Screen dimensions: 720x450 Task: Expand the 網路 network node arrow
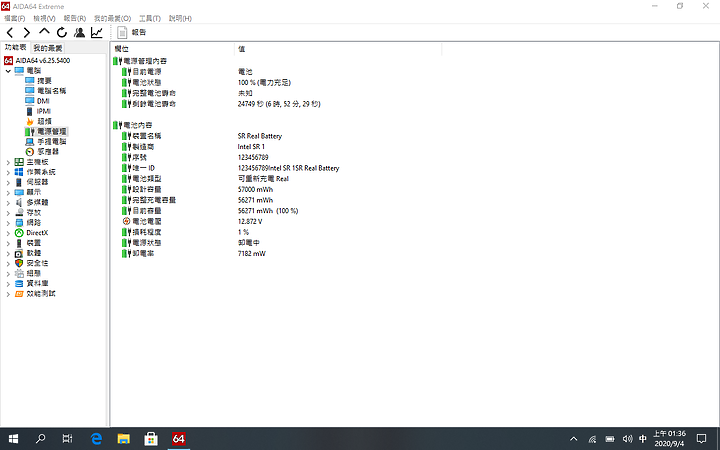pos(8,223)
